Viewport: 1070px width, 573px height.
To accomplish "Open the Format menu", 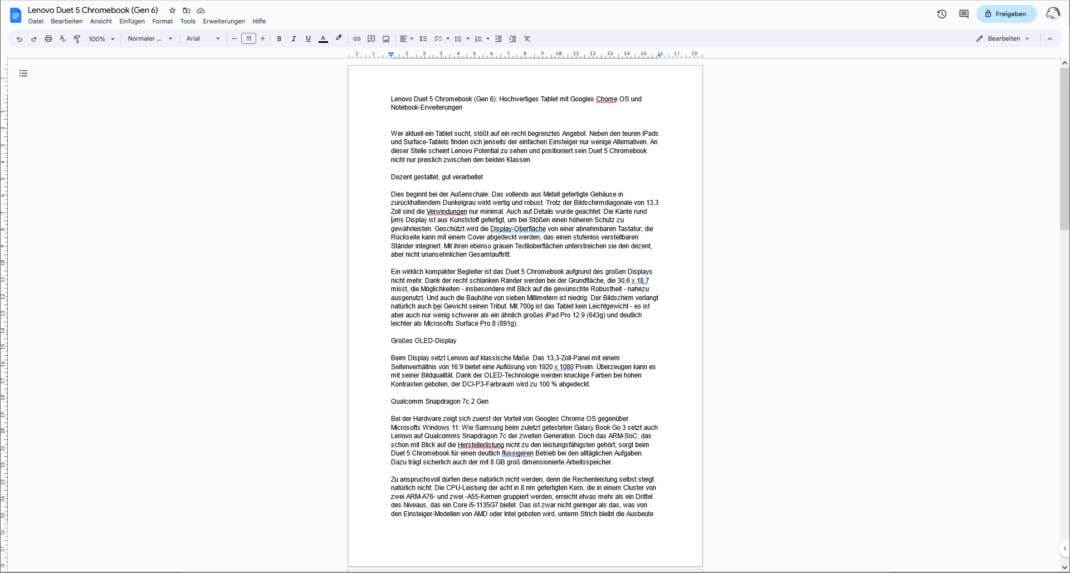I will pos(162,21).
